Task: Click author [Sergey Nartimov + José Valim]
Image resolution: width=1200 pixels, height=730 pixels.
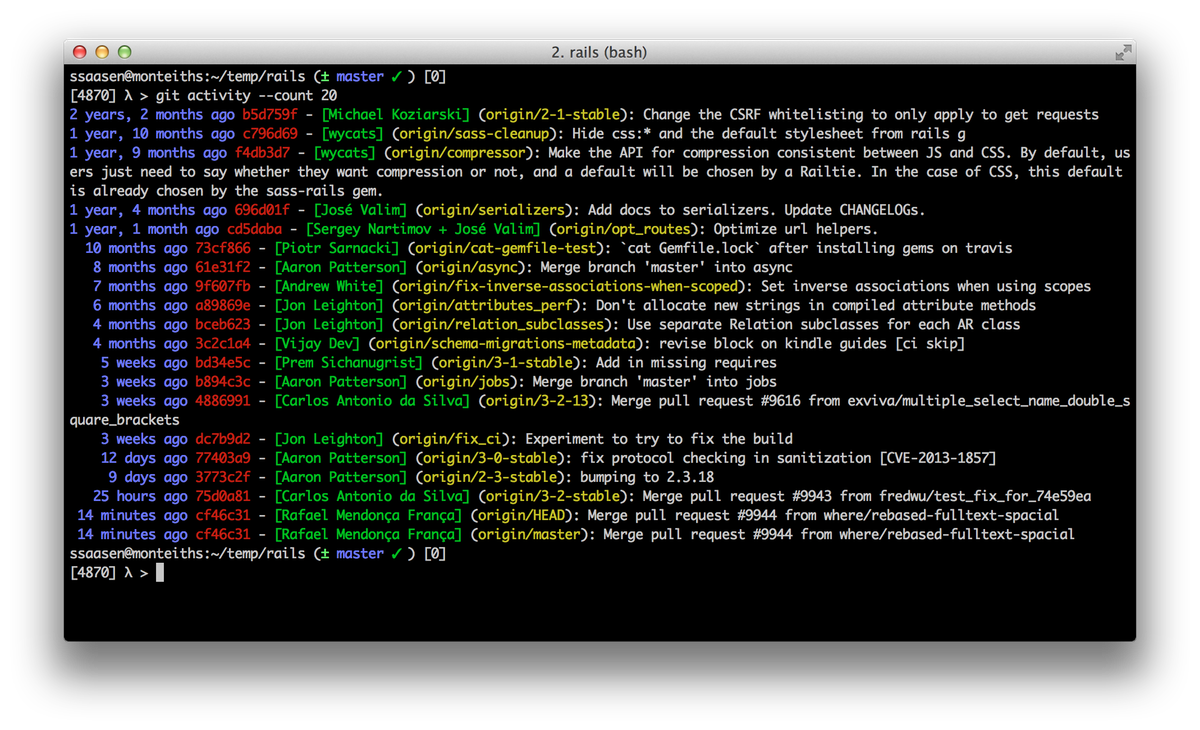Action: coord(423,229)
